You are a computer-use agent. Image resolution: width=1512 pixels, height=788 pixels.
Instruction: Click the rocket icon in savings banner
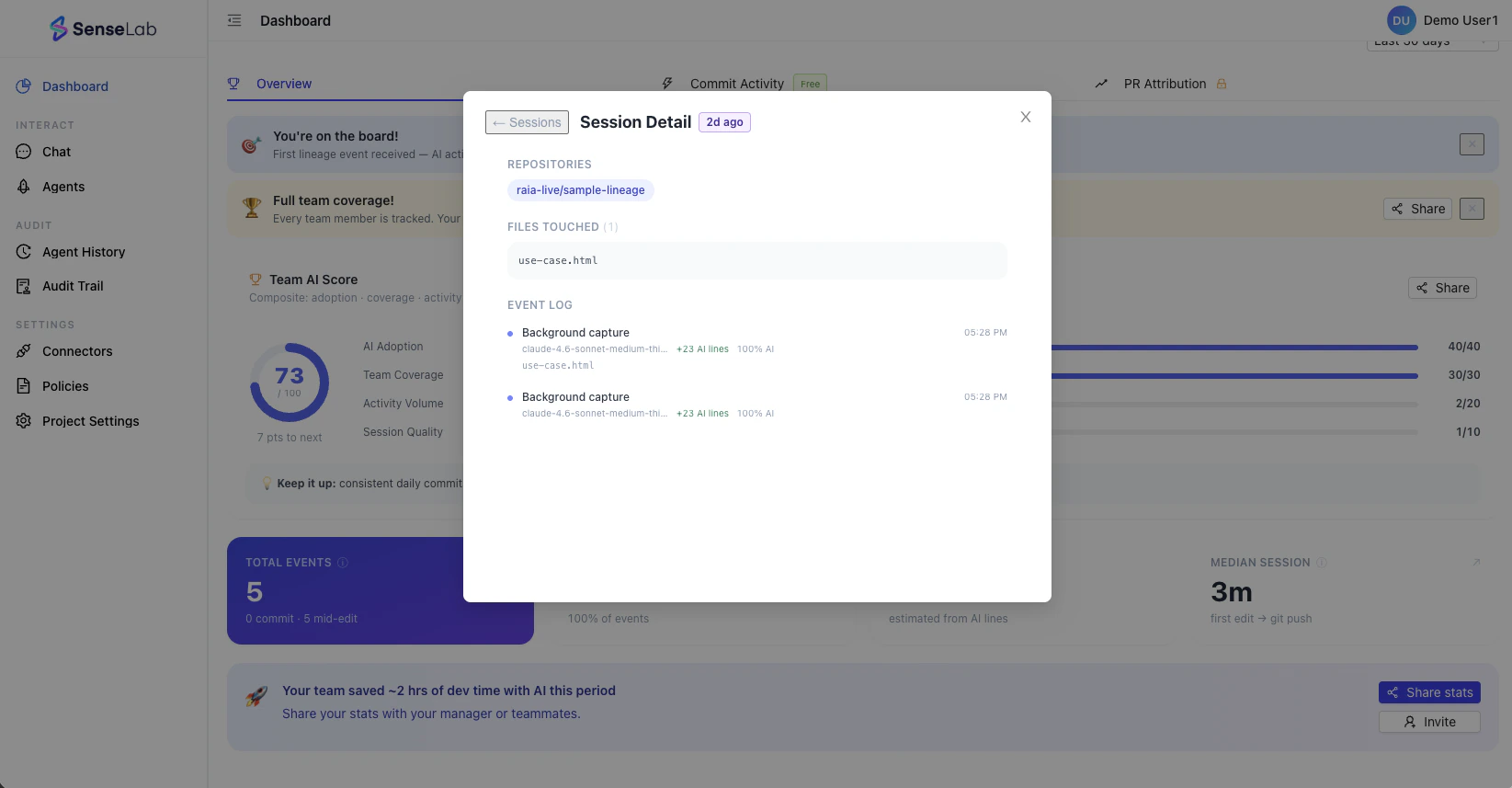[256, 696]
